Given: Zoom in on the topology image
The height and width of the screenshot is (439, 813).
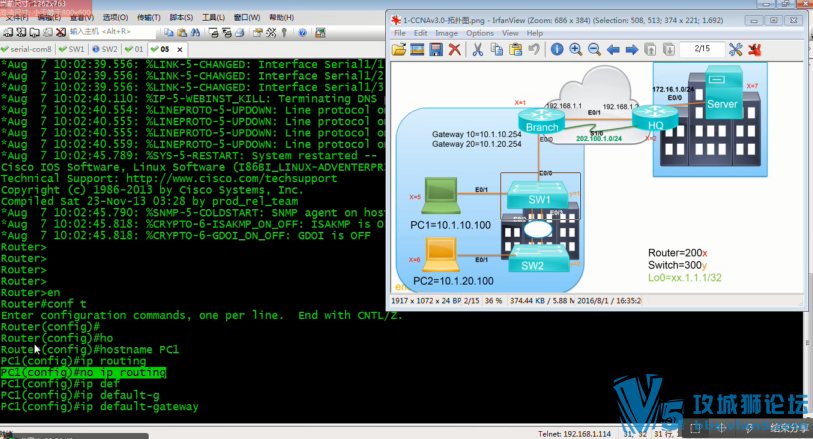Looking at the screenshot, I should [x=576, y=50].
